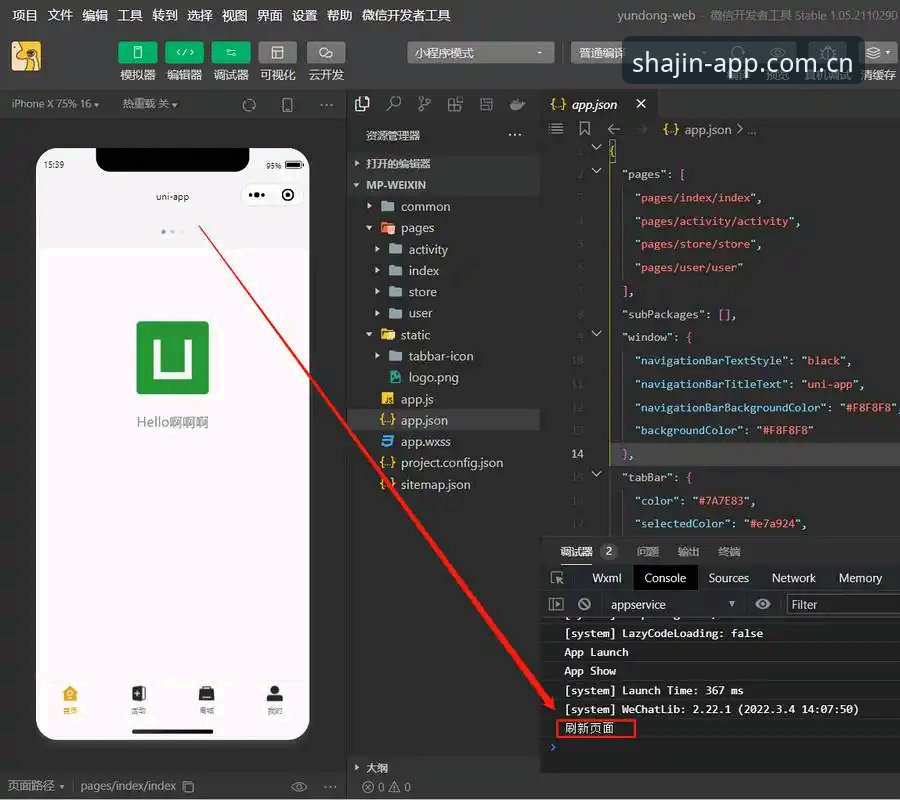Open simulator more options ellipsis
This screenshot has height=800, width=900.
pos(327,105)
